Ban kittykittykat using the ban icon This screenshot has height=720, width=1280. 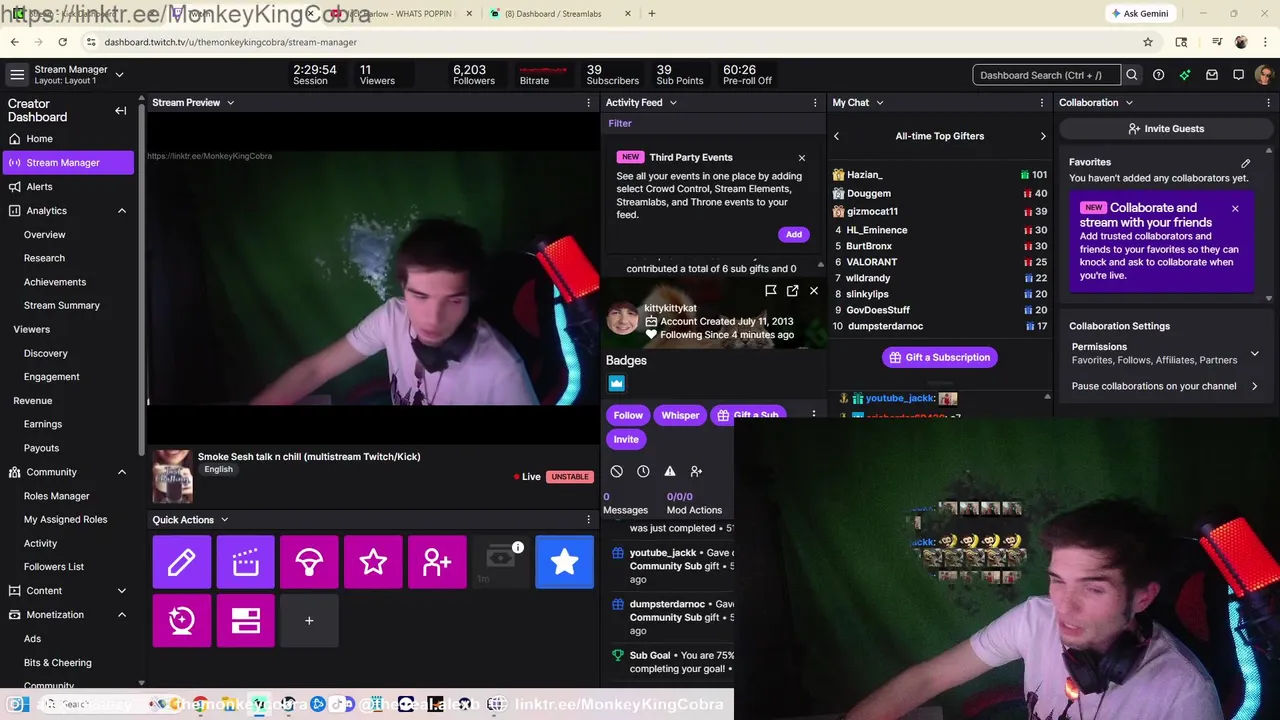pos(617,471)
